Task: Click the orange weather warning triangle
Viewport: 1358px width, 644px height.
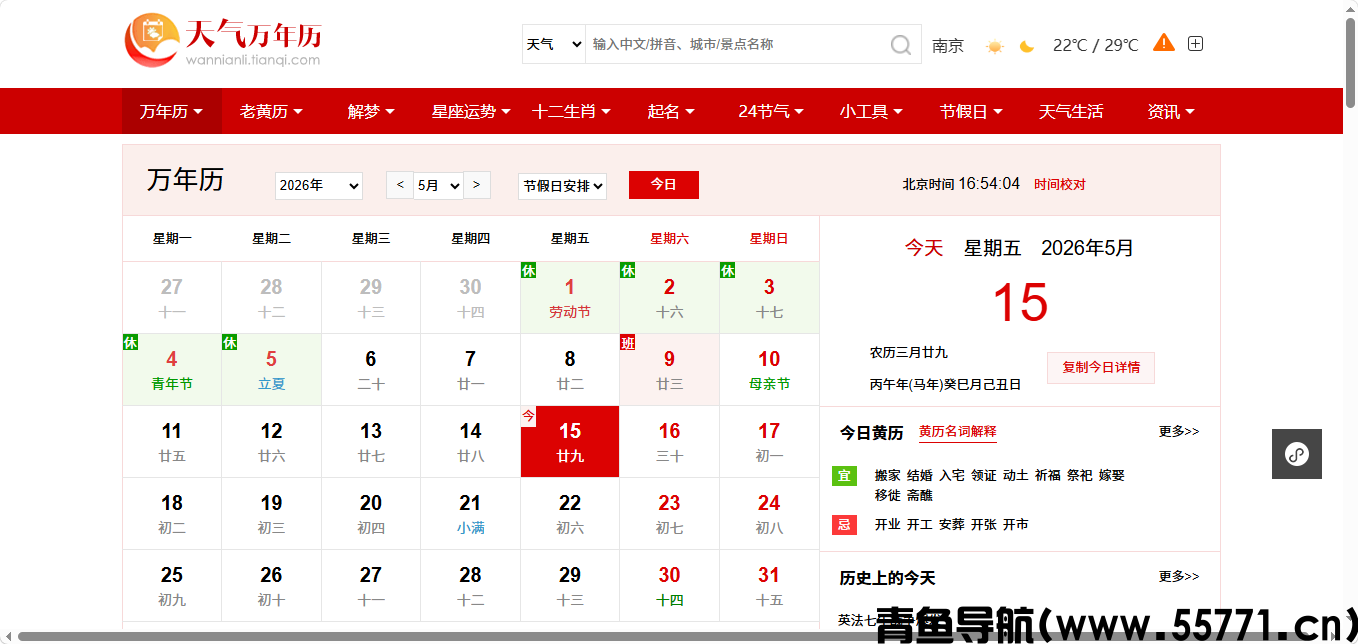Action: click(x=1164, y=42)
